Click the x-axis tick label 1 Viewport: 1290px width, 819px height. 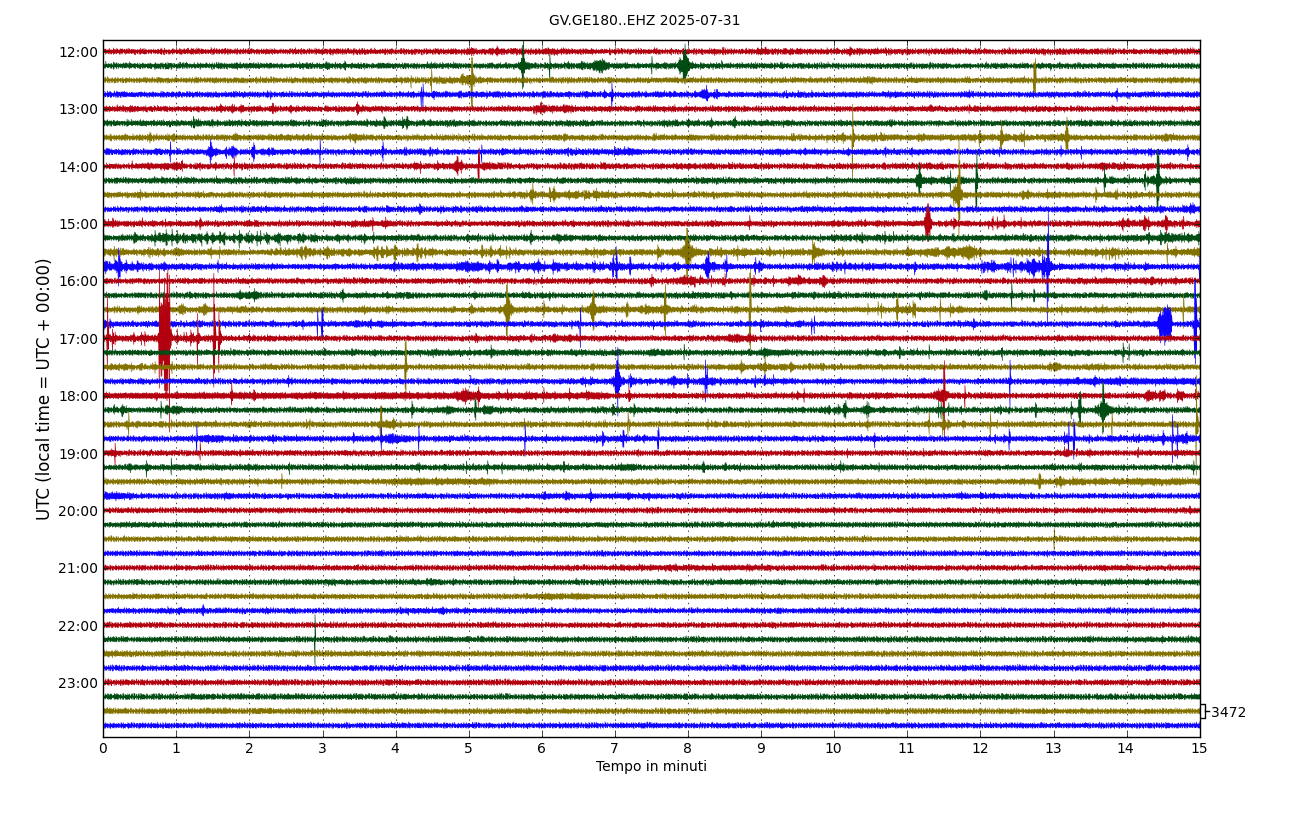point(176,748)
